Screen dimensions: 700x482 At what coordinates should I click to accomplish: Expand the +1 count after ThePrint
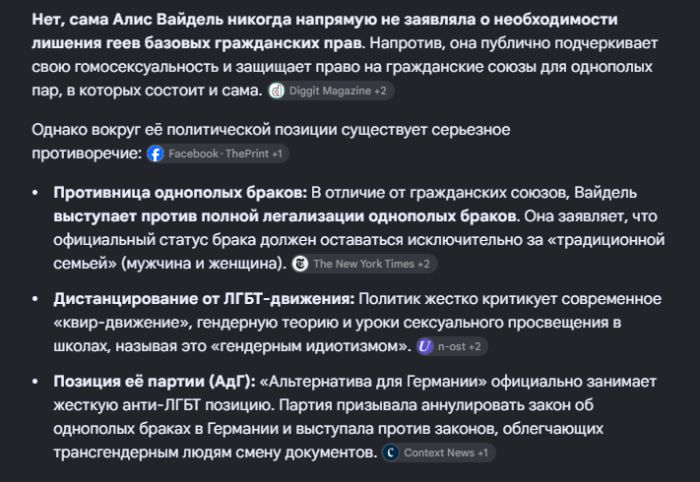(277, 154)
